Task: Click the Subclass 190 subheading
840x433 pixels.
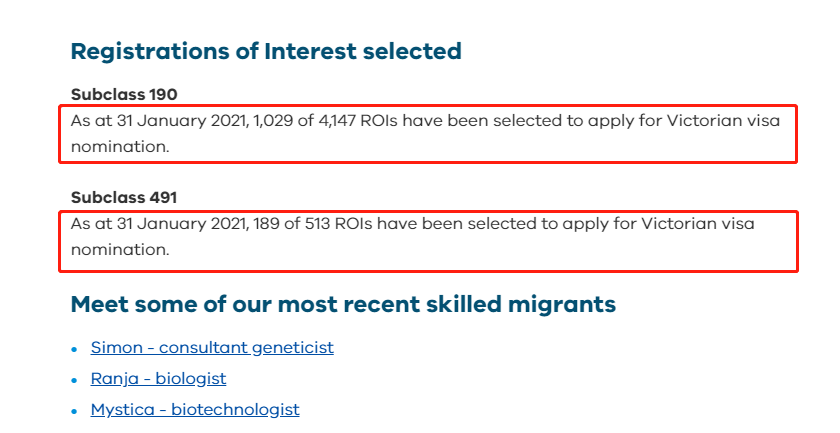Action: (124, 94)
